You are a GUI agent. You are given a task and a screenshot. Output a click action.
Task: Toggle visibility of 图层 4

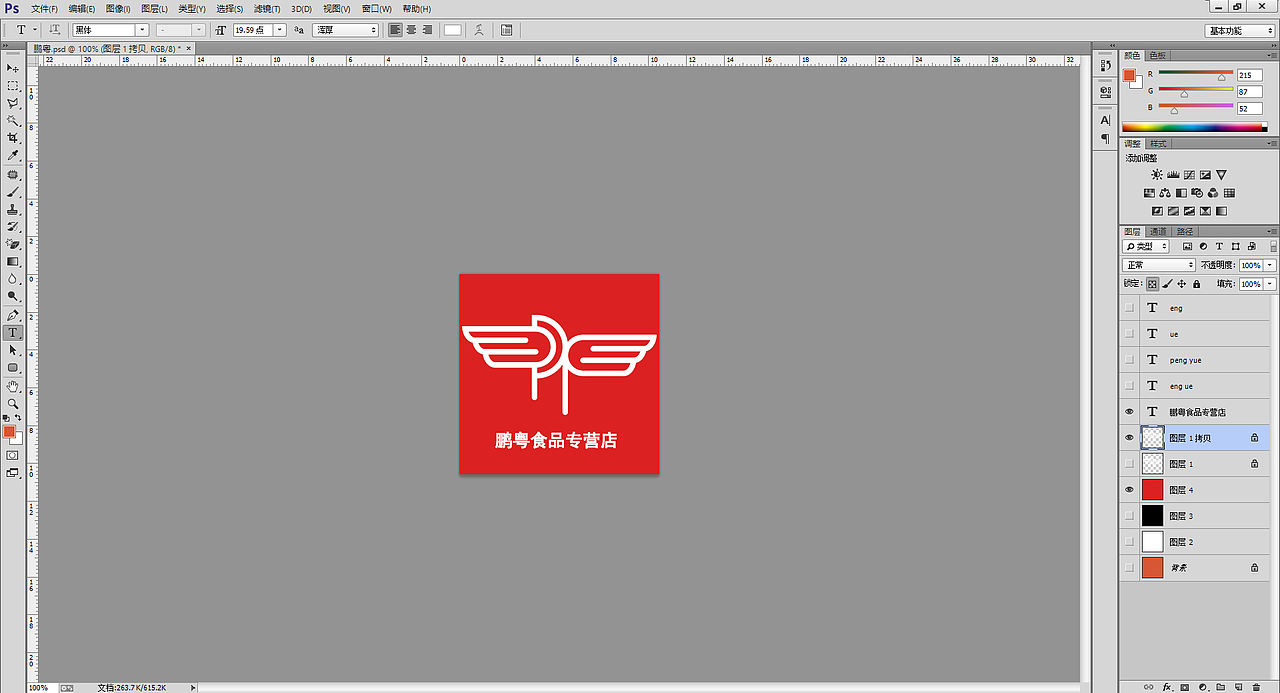(x=1129, y=489)
